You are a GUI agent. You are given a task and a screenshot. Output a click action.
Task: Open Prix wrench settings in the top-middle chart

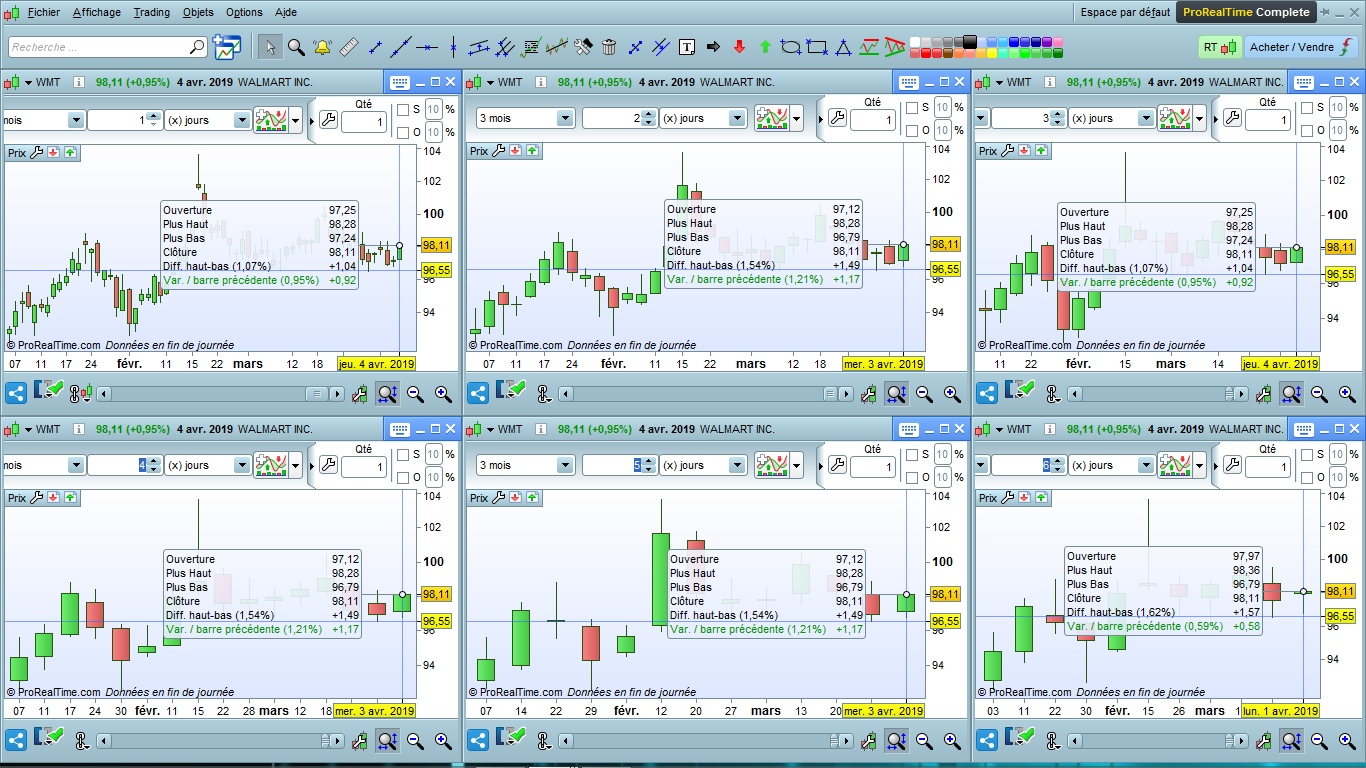point(499,151)
